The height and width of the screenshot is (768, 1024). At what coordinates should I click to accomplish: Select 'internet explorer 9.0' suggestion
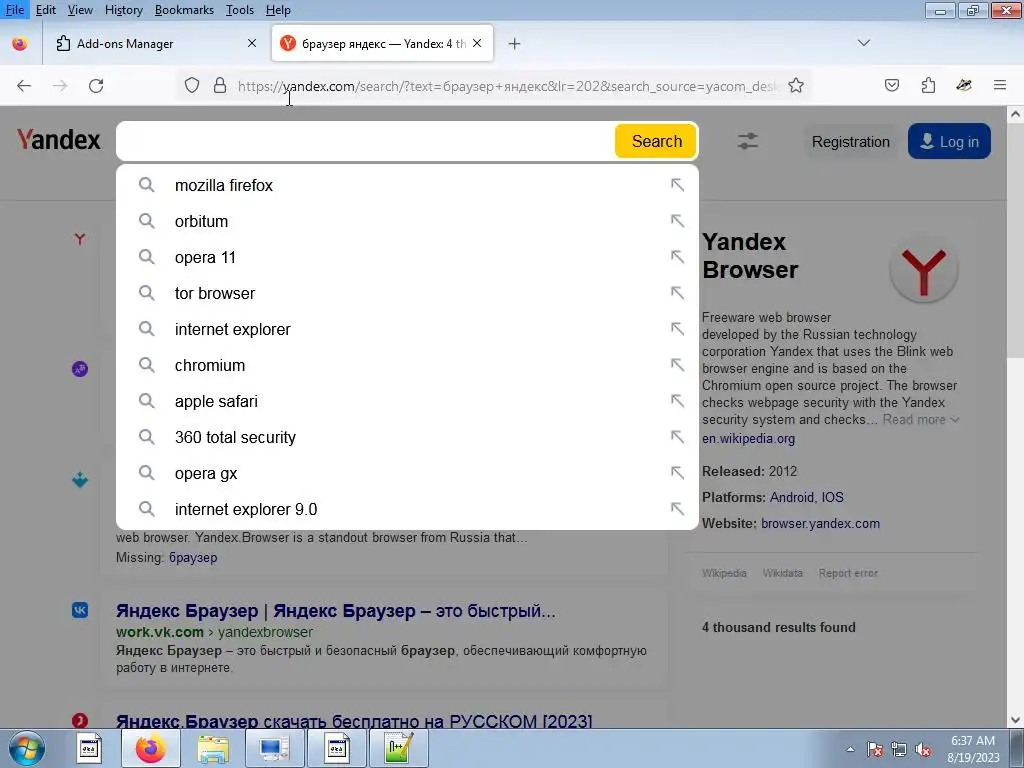[x=407, y=509]
